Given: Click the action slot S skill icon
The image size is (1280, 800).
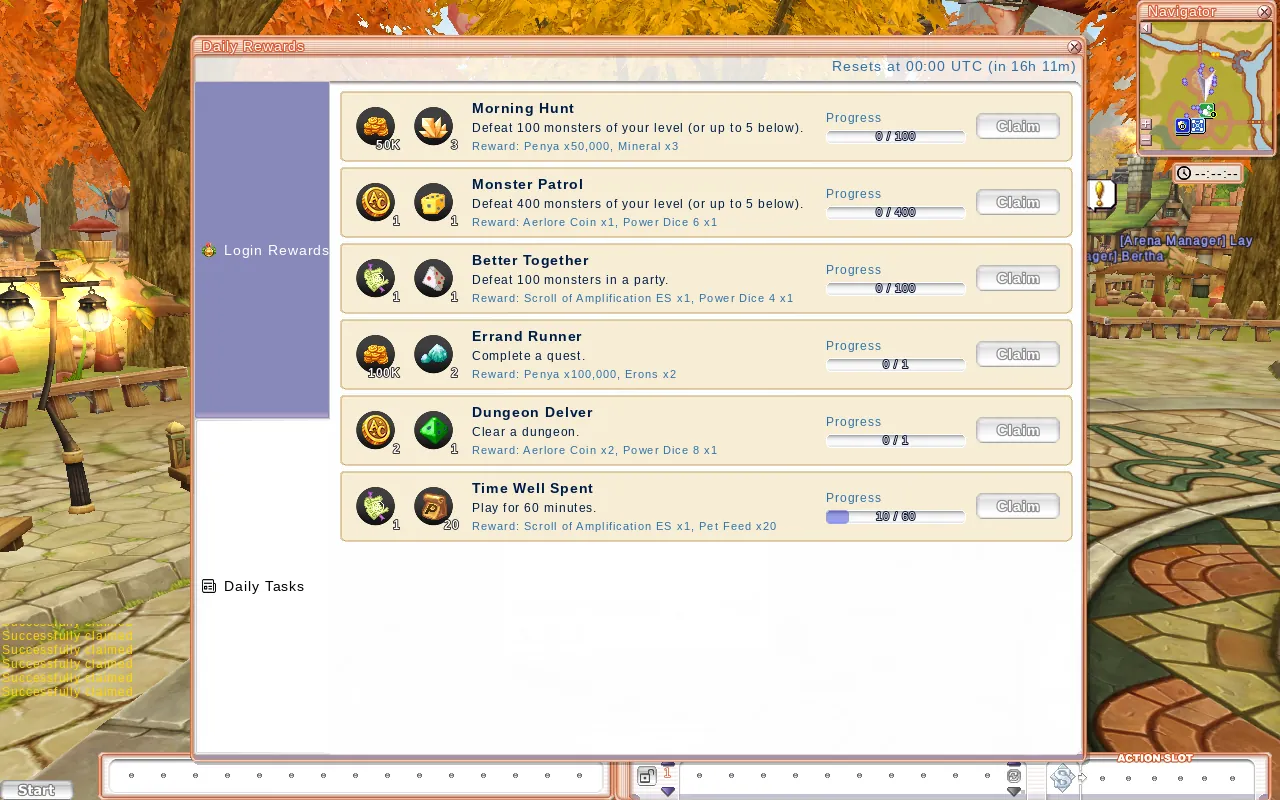Looking at the screenshot, I should 1063,777.
